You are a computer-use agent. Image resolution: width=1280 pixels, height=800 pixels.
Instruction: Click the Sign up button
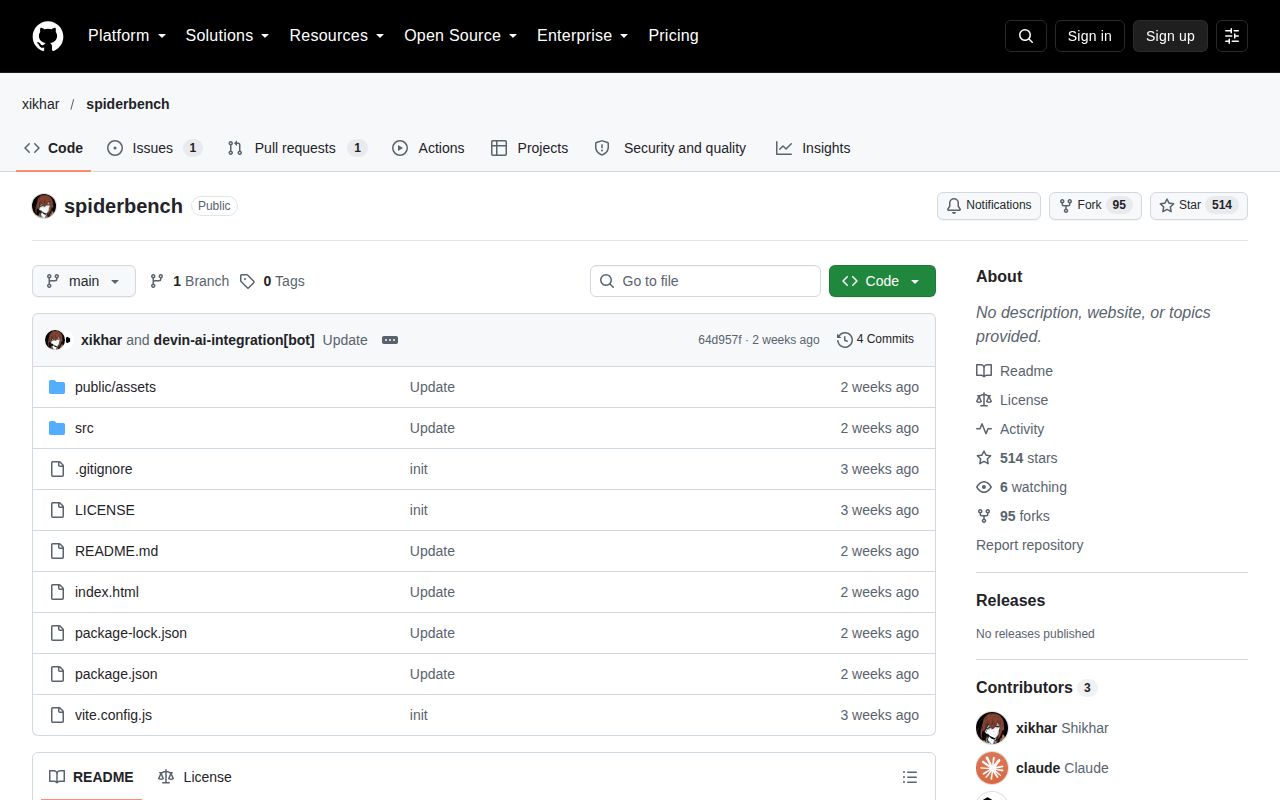(x=1170, y=36)
